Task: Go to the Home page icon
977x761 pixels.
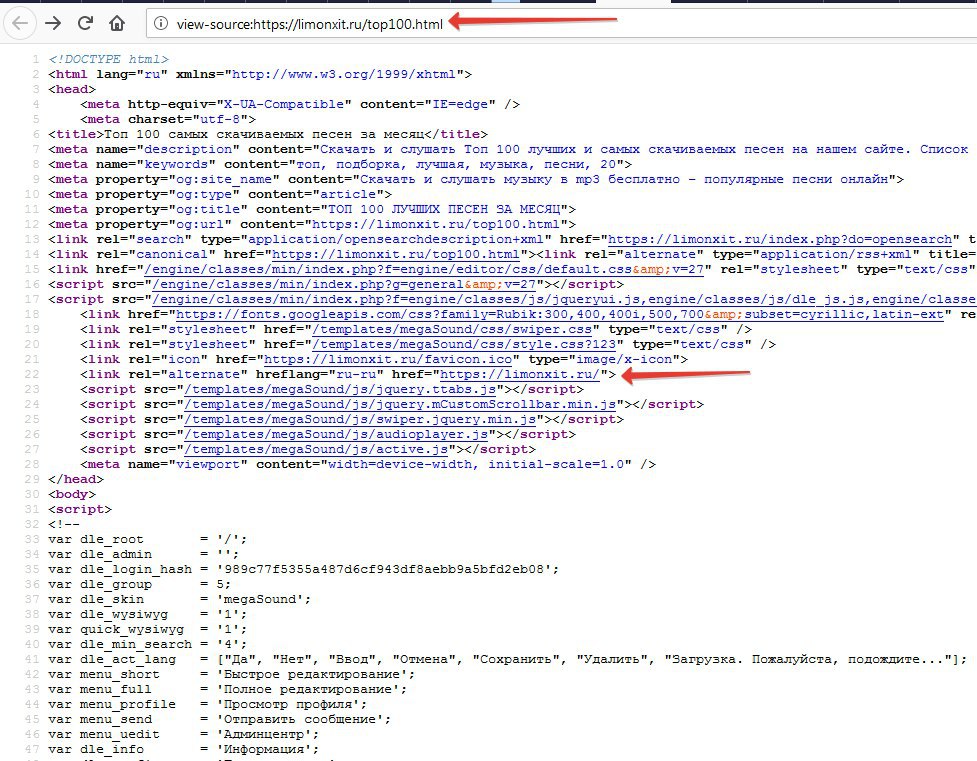Action: click(117, 24)
